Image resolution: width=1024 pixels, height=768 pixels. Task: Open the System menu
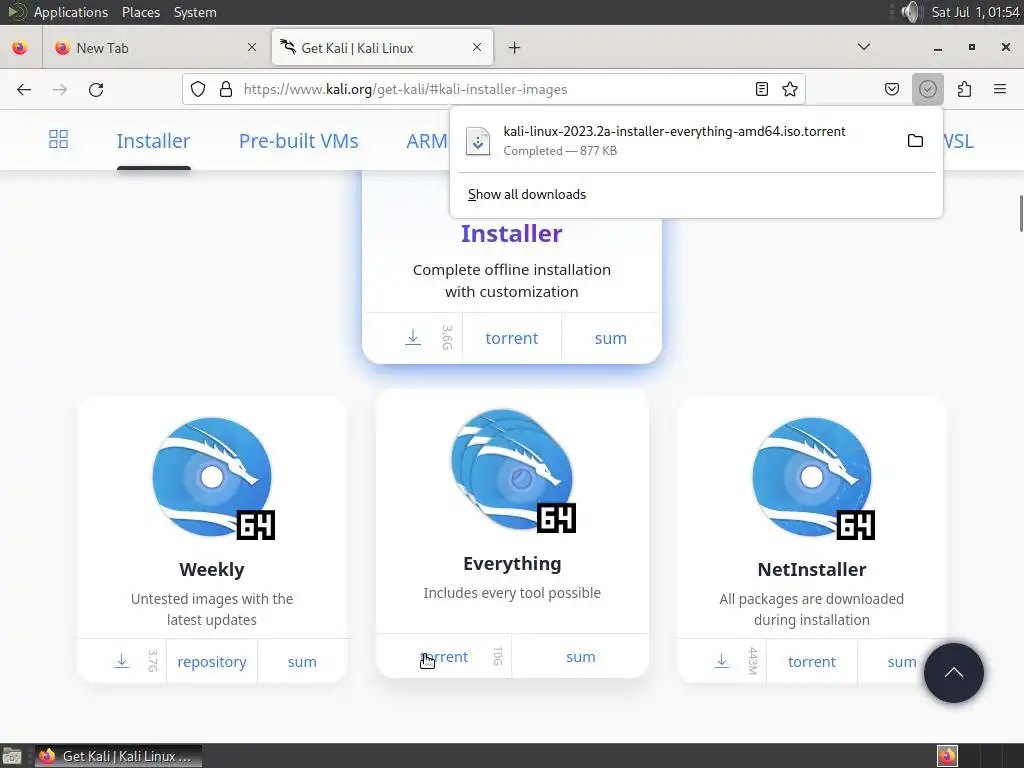click(195, 12)
